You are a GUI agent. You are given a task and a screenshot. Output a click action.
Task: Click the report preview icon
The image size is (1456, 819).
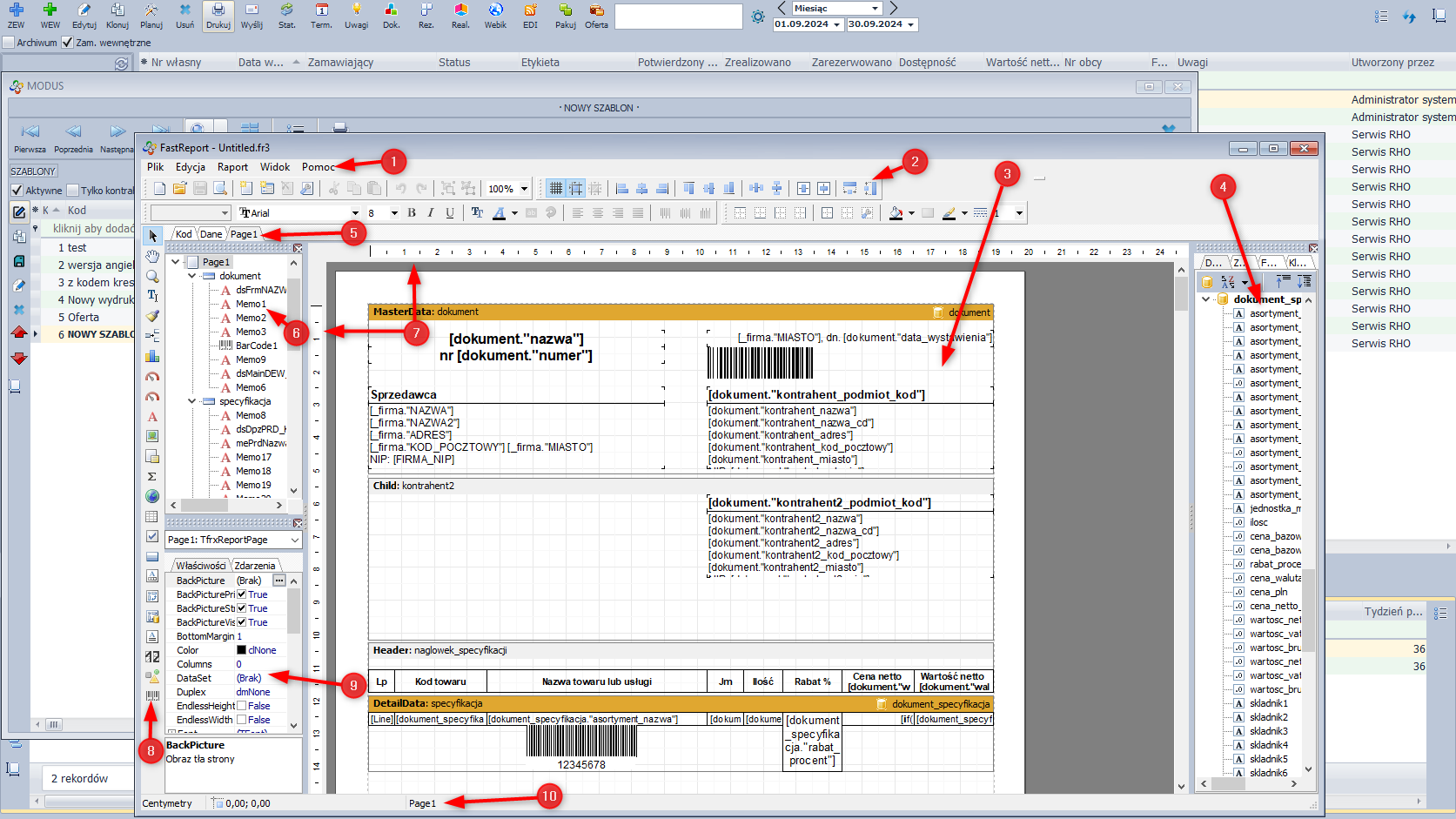[220, 189]
